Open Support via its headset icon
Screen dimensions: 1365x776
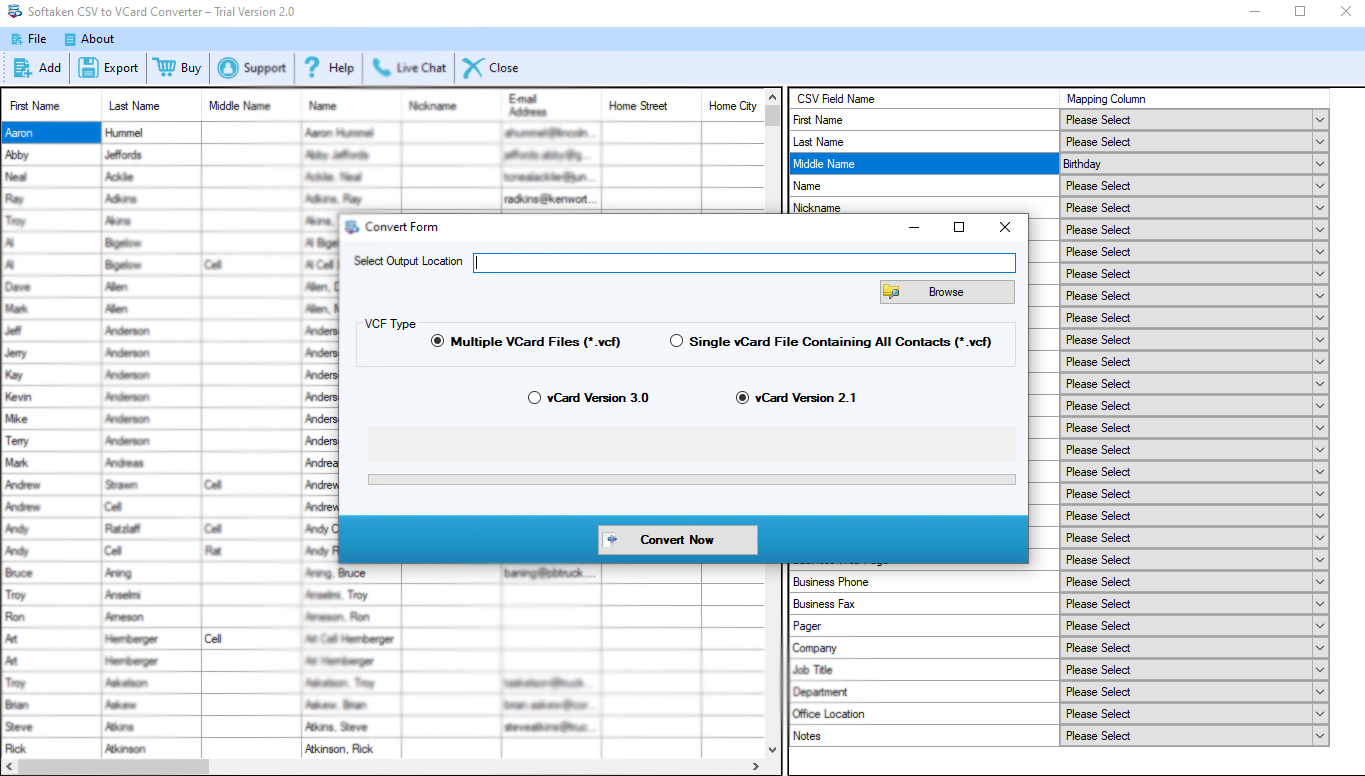pyautogui.click(x=228, y=68)
